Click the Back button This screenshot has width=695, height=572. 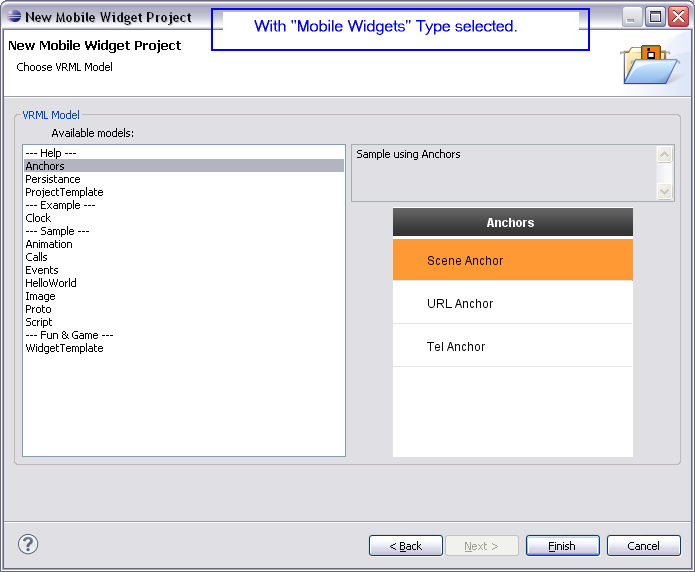tap(406, 546)
